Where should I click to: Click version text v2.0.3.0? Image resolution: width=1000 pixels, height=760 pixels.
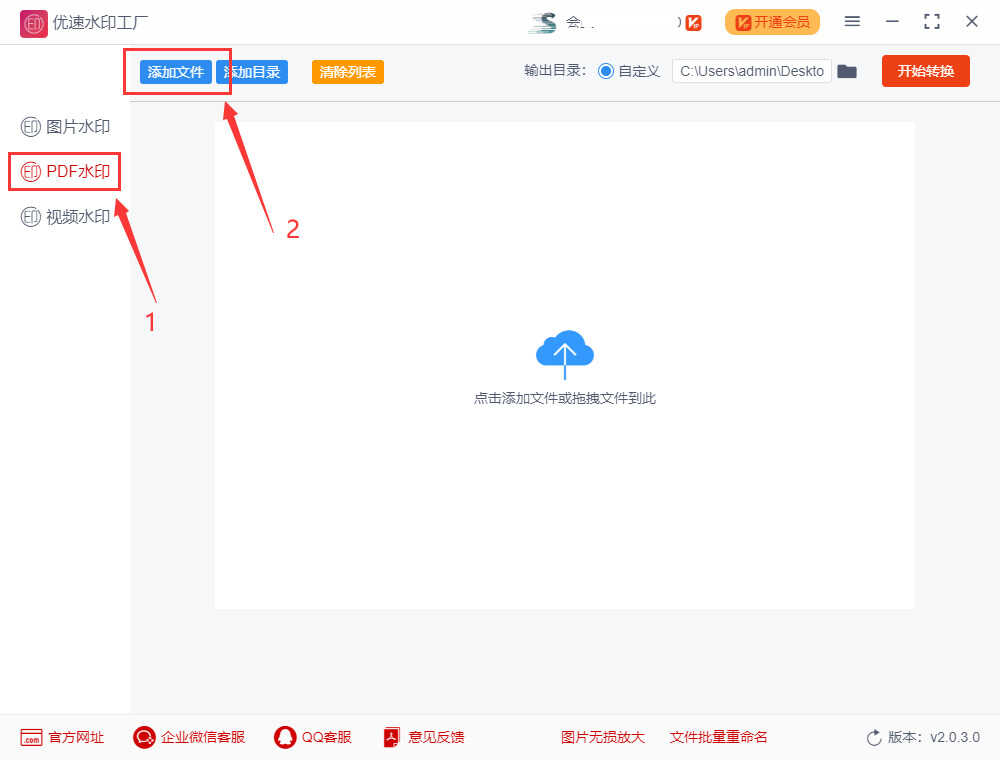[955, 737]
